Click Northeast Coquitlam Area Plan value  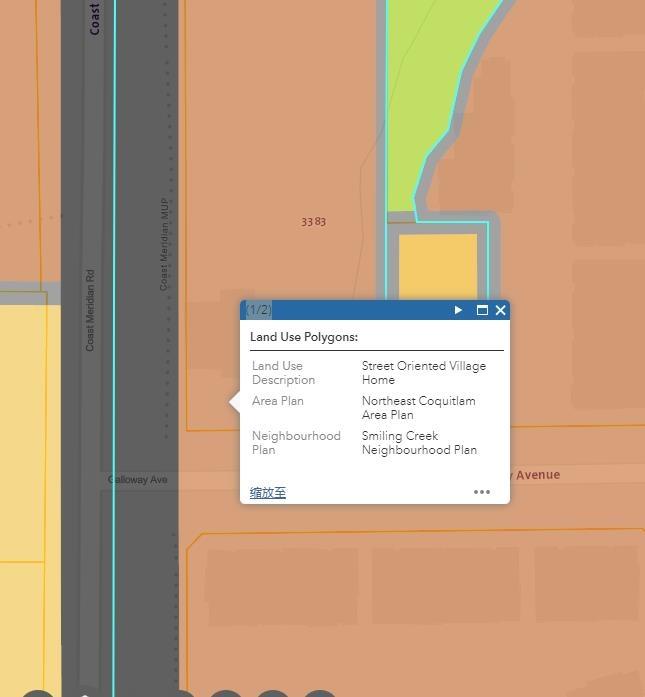coord(418,408)
